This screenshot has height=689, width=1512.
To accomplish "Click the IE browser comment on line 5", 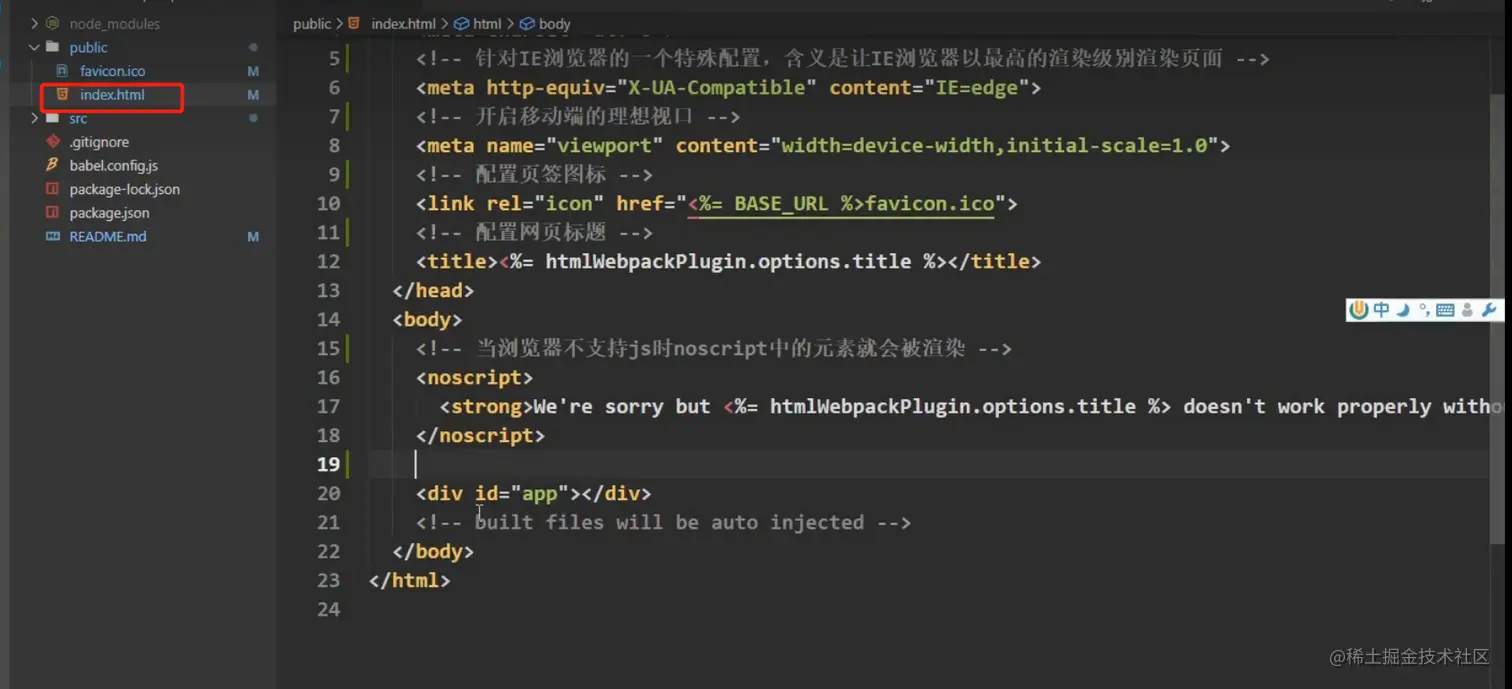I will coord(843,59).
